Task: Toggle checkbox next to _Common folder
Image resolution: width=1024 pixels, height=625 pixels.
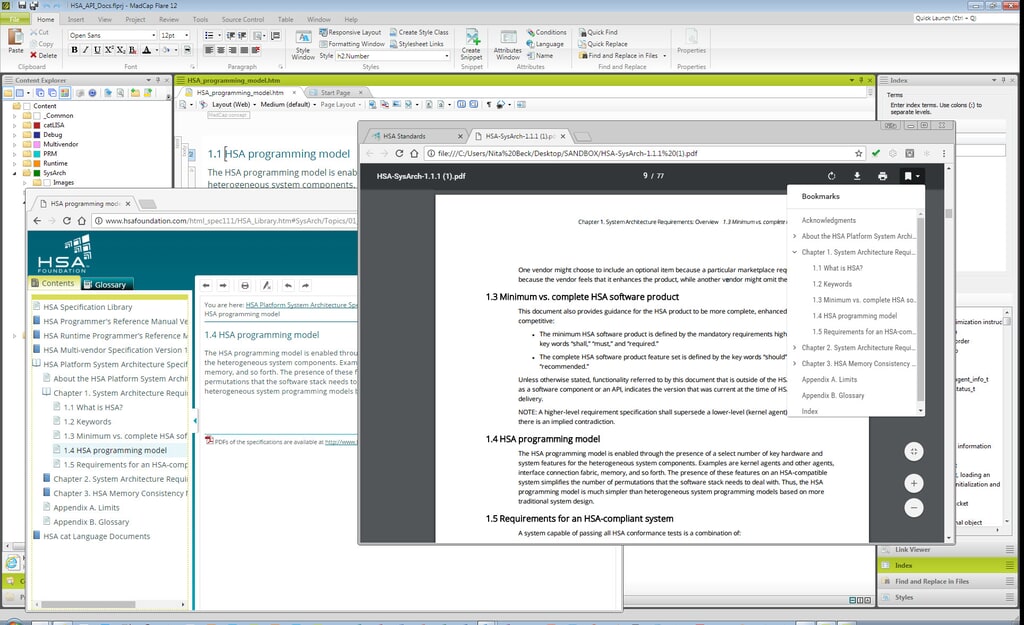Action: point(37,116)
